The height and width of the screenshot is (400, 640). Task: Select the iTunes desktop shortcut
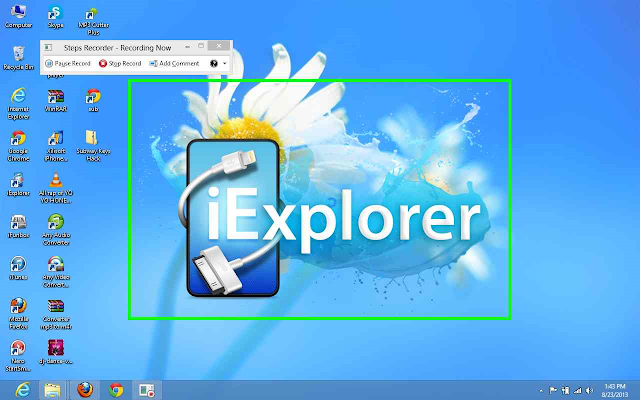coord(18,269)
